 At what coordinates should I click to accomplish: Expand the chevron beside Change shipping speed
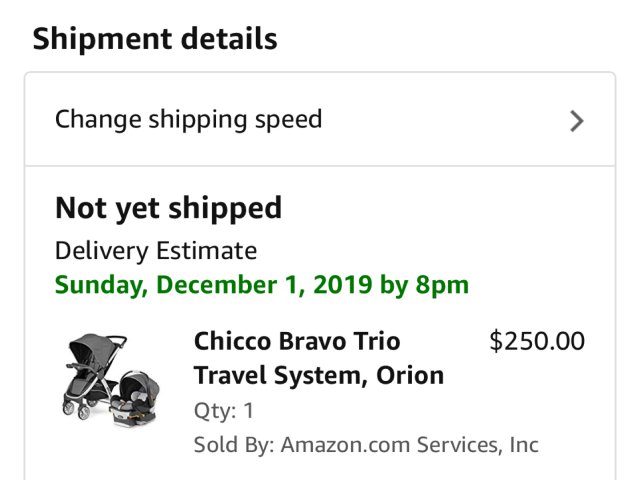576,121
